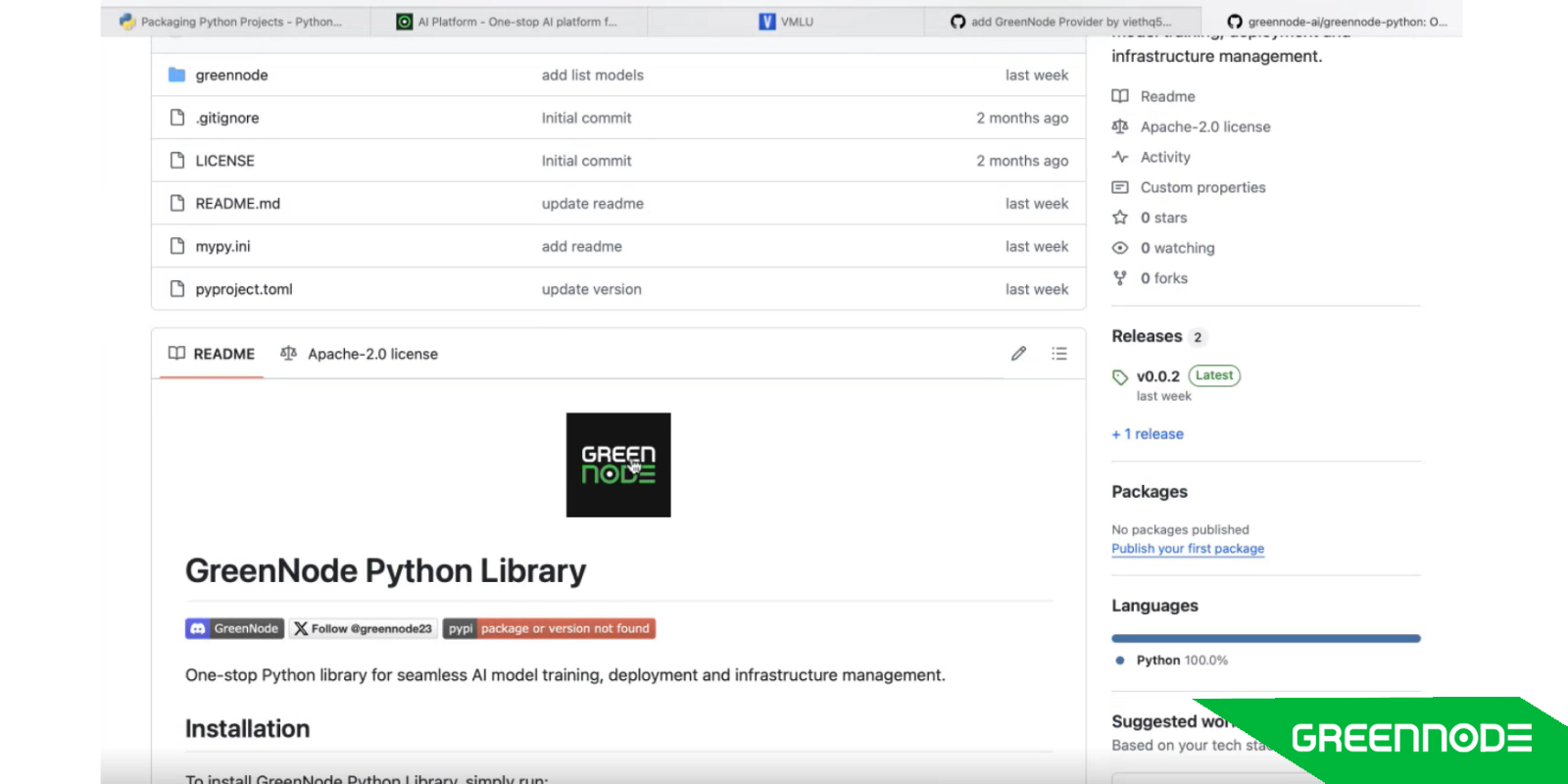The height and width of the screenshot is (784, 1568).
Task: Open the pyproject.toml file
Action: 244,289
